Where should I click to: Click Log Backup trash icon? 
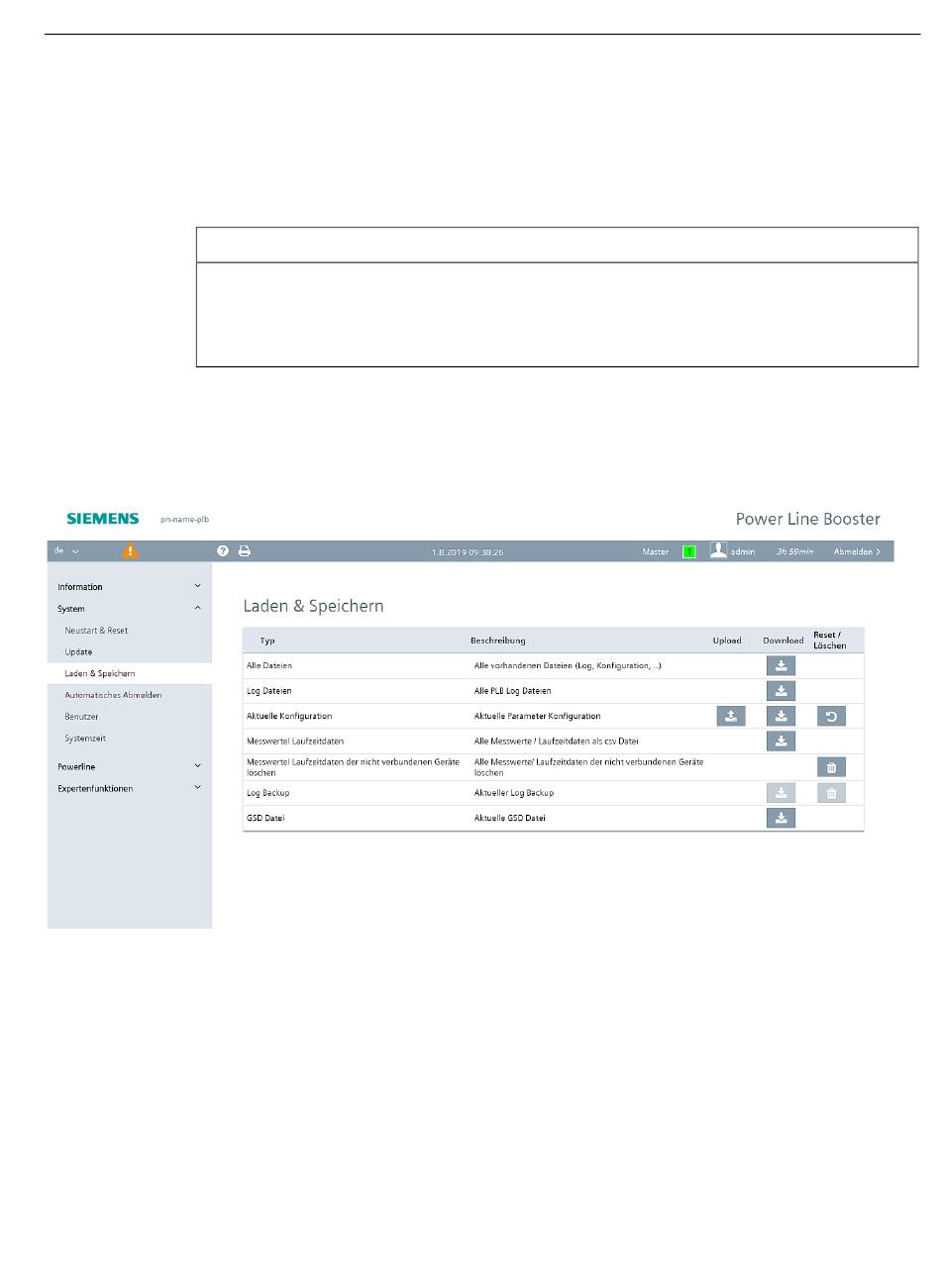pos(831,793)
